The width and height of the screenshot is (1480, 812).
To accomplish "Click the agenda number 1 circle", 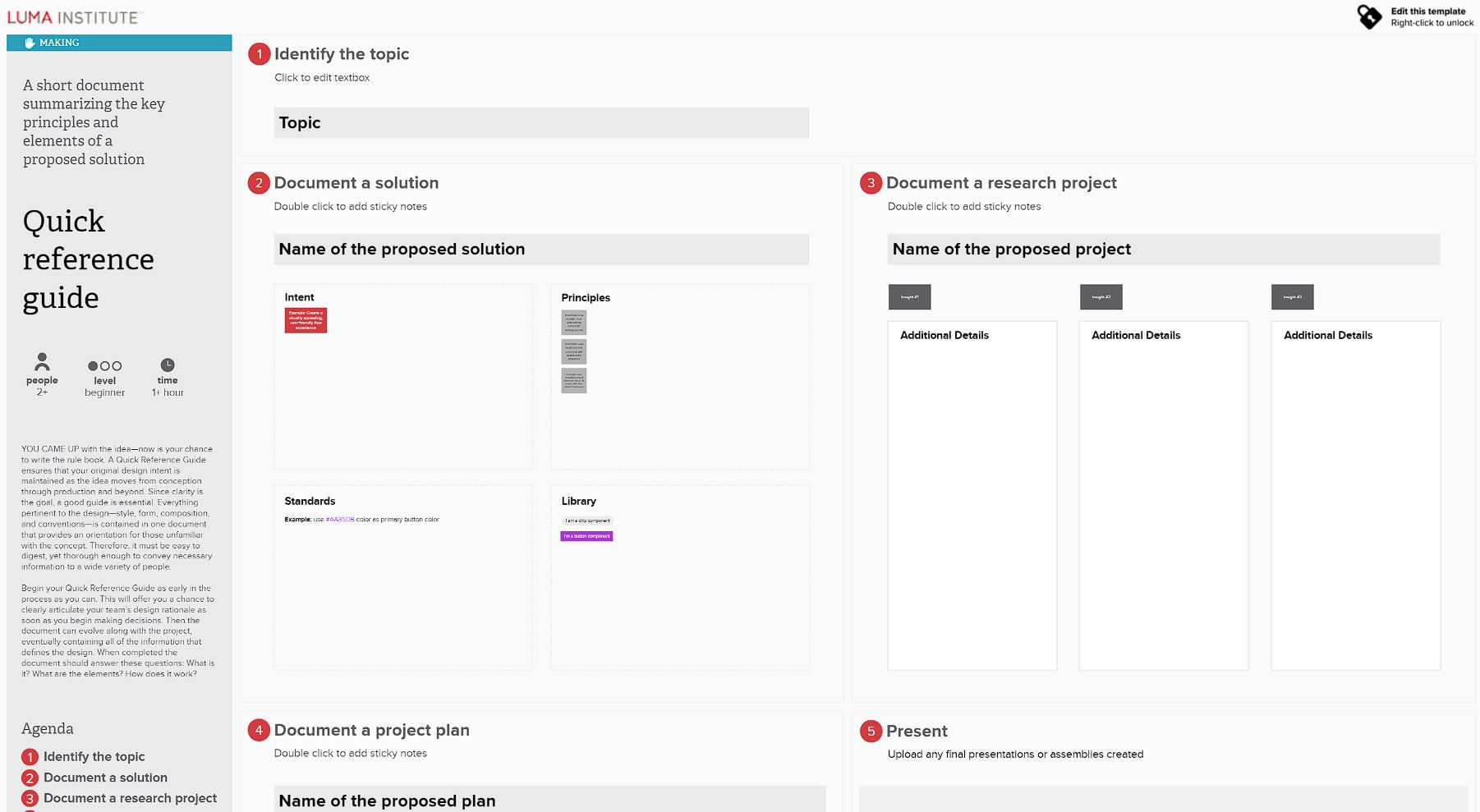I will (30, 757).
